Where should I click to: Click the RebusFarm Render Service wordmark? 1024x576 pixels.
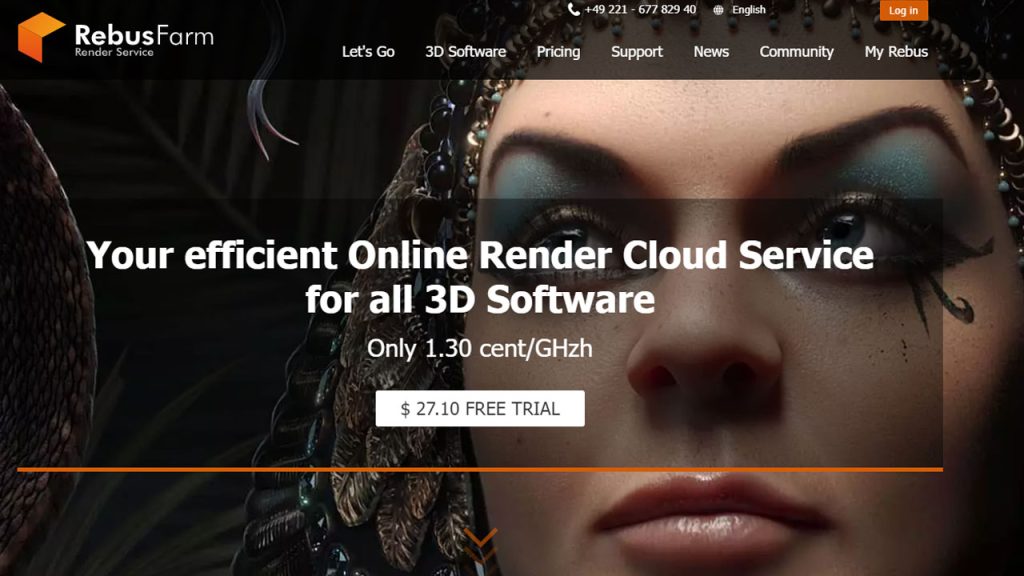coord(143,40)
